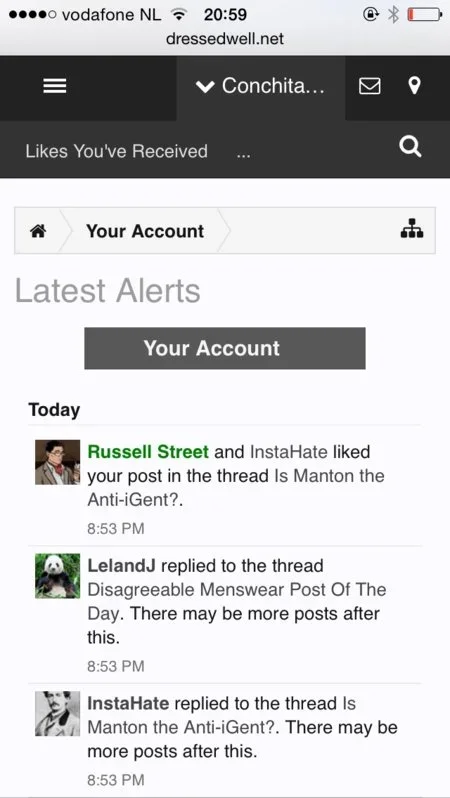Open first Is Manton the Anti-iGent? thread

236,488
